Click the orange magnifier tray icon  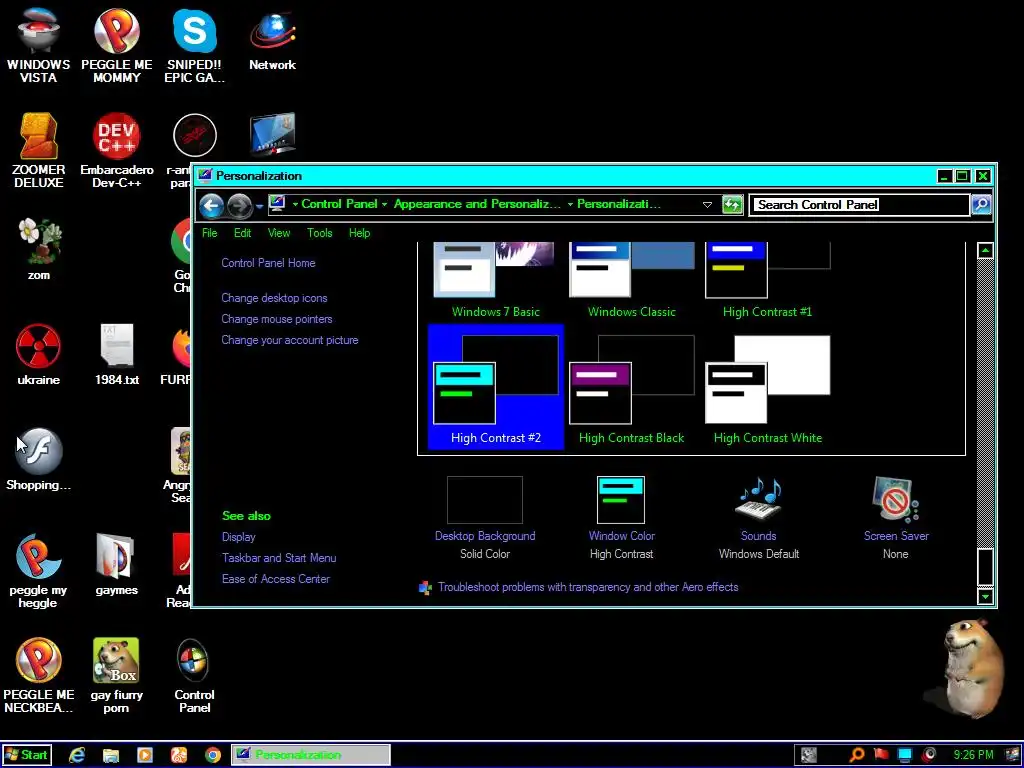coord(857,755)
